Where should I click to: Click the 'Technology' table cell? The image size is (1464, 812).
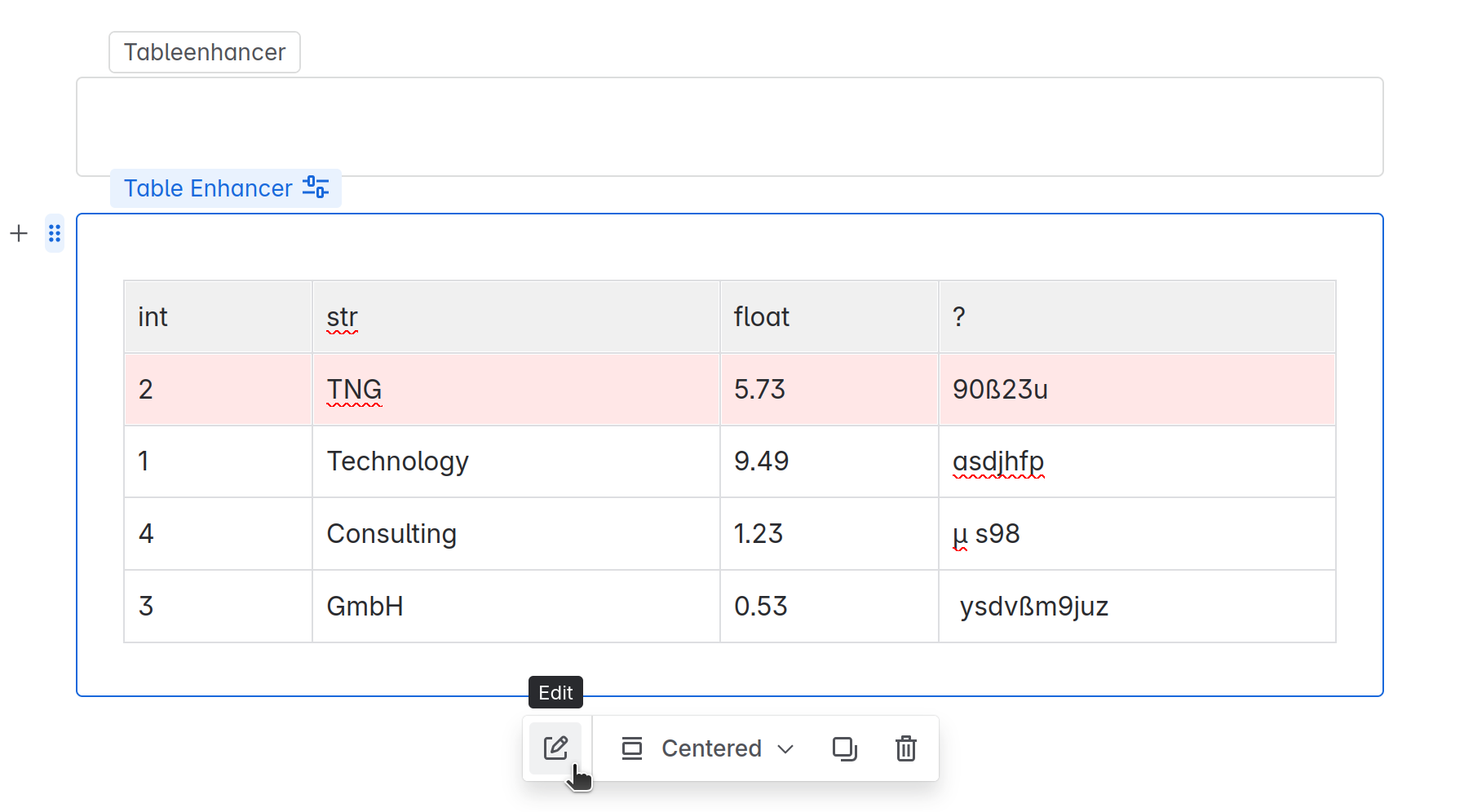tap(515, 461)
